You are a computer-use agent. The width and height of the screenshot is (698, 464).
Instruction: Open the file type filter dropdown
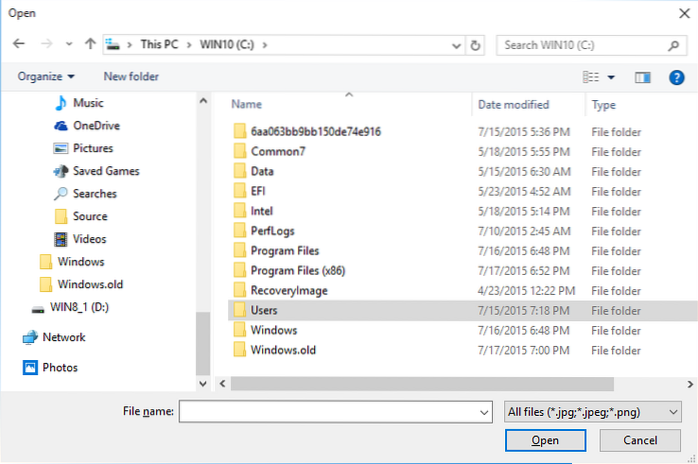[x=592, y=412]
